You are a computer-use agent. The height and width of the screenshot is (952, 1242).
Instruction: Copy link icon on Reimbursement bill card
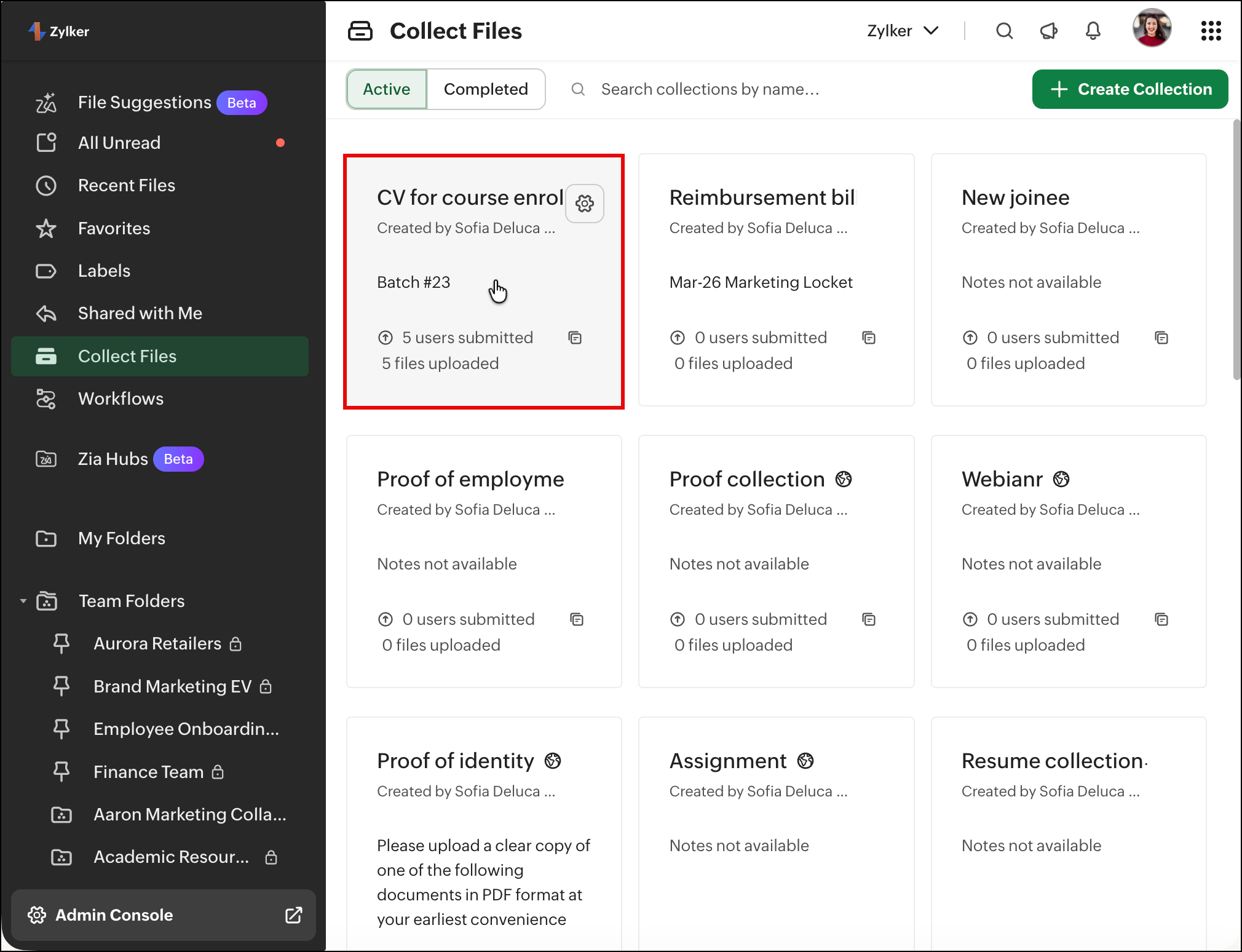[868, 338]
